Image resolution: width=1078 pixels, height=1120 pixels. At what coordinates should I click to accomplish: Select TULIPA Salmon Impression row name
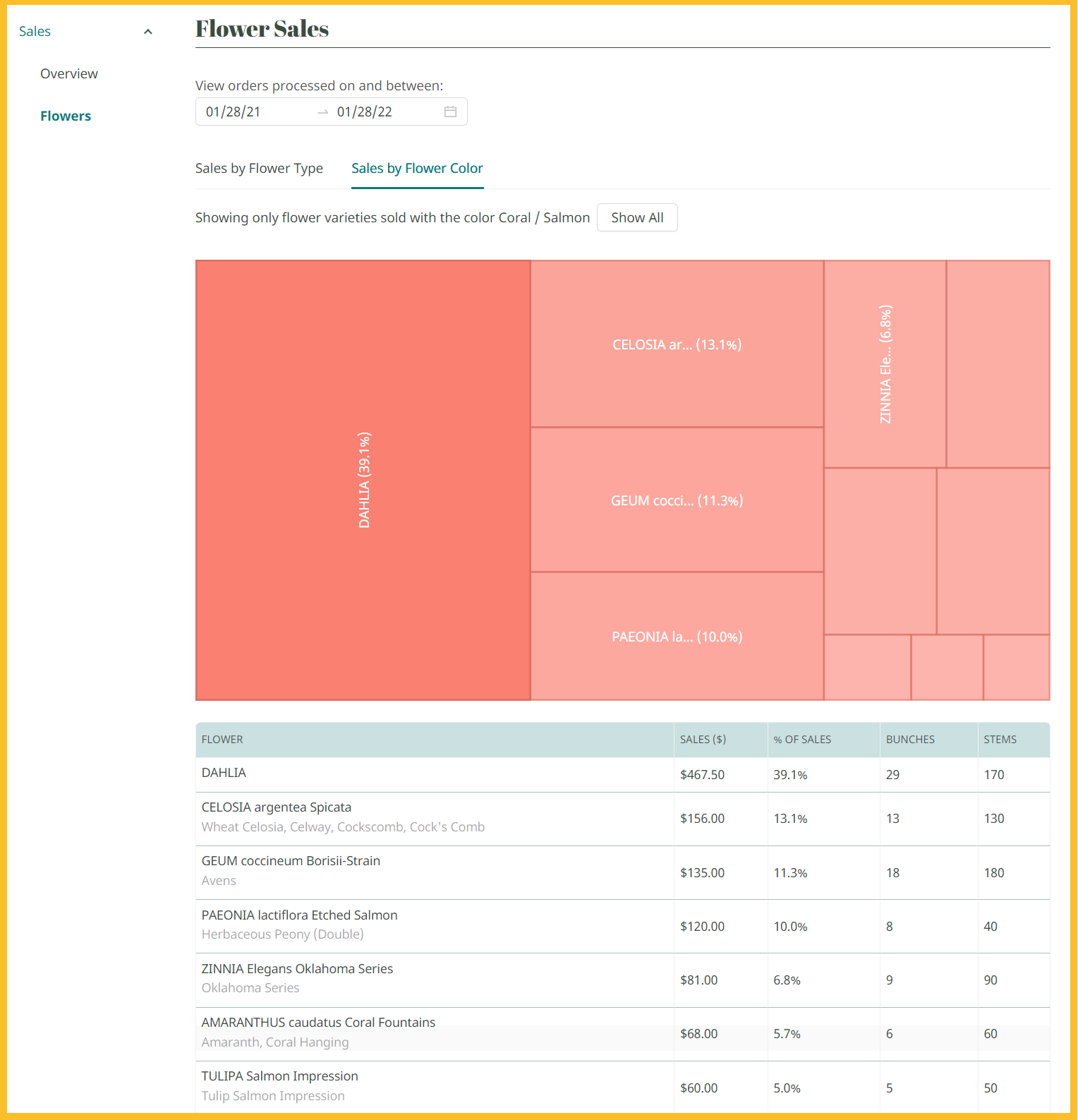[280, 1076]
